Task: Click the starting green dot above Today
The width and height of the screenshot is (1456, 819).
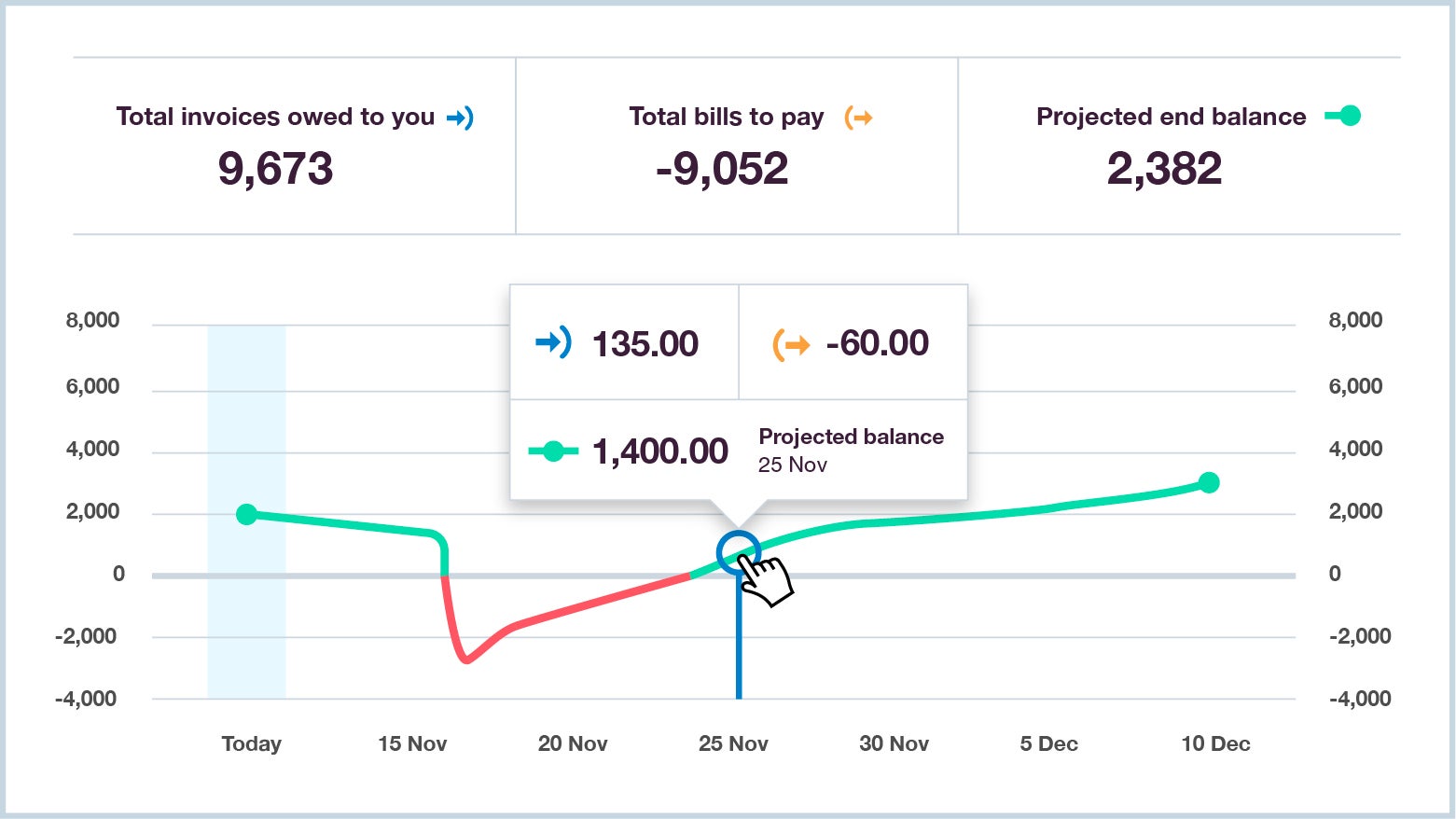Action: coord(247,513)
